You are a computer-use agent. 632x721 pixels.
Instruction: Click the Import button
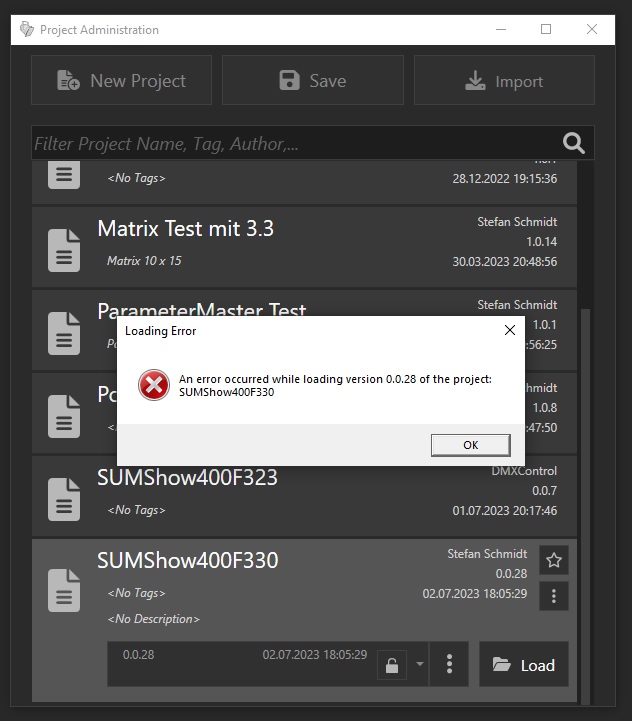[x=504, y=81]
